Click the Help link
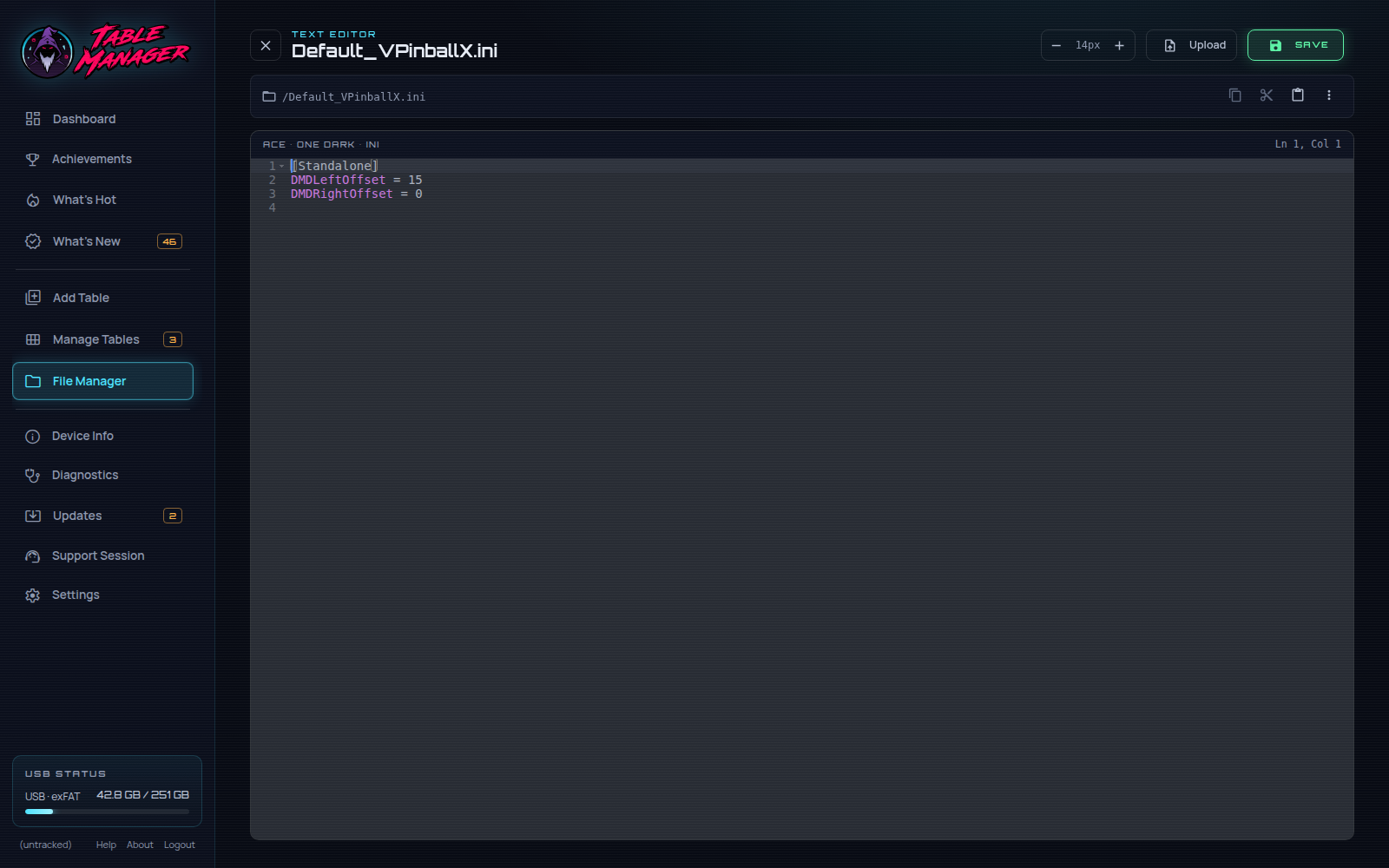This screenshot has width=1389, height=868. 106,845
